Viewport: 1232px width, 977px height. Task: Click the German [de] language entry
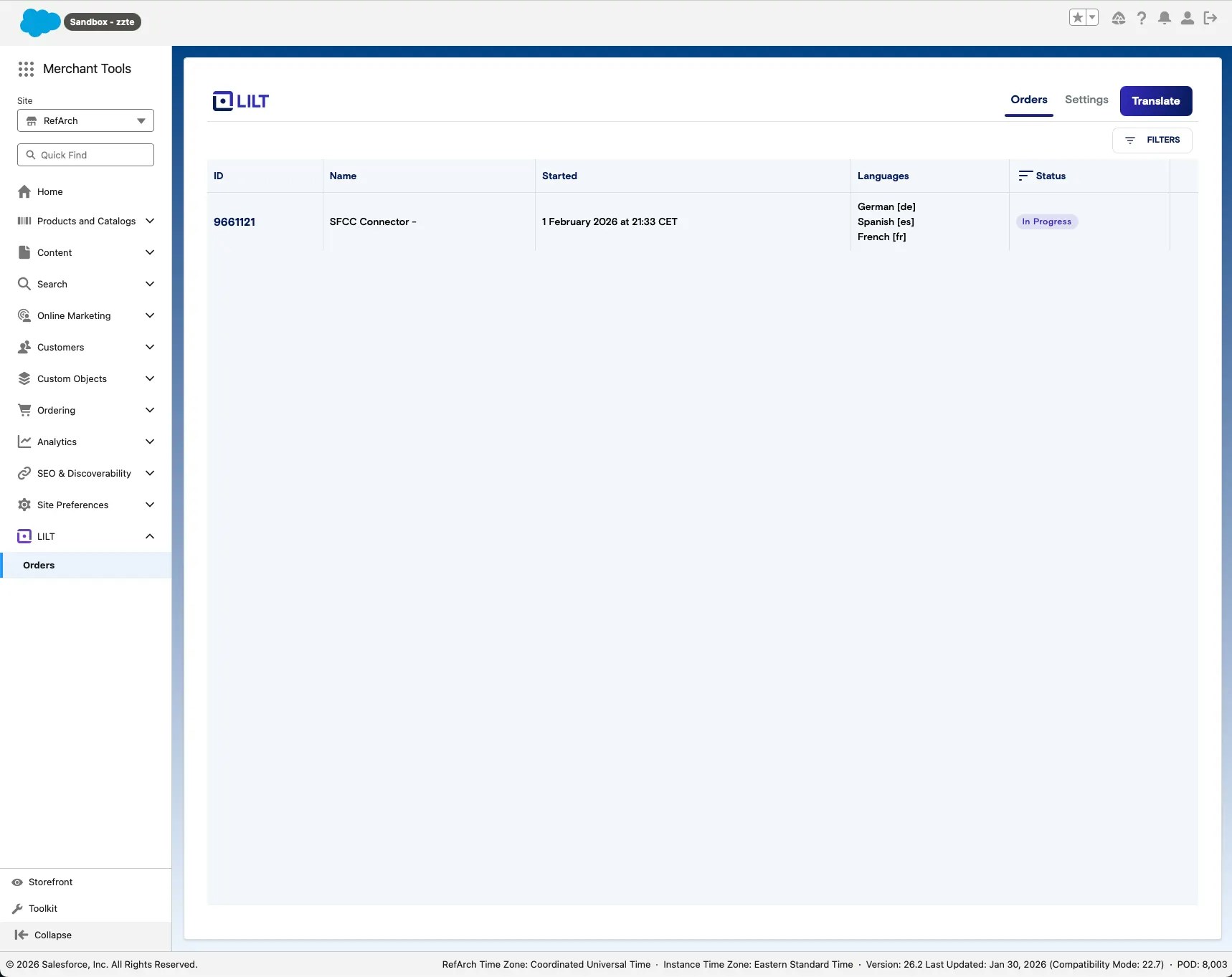pos(886,206)
